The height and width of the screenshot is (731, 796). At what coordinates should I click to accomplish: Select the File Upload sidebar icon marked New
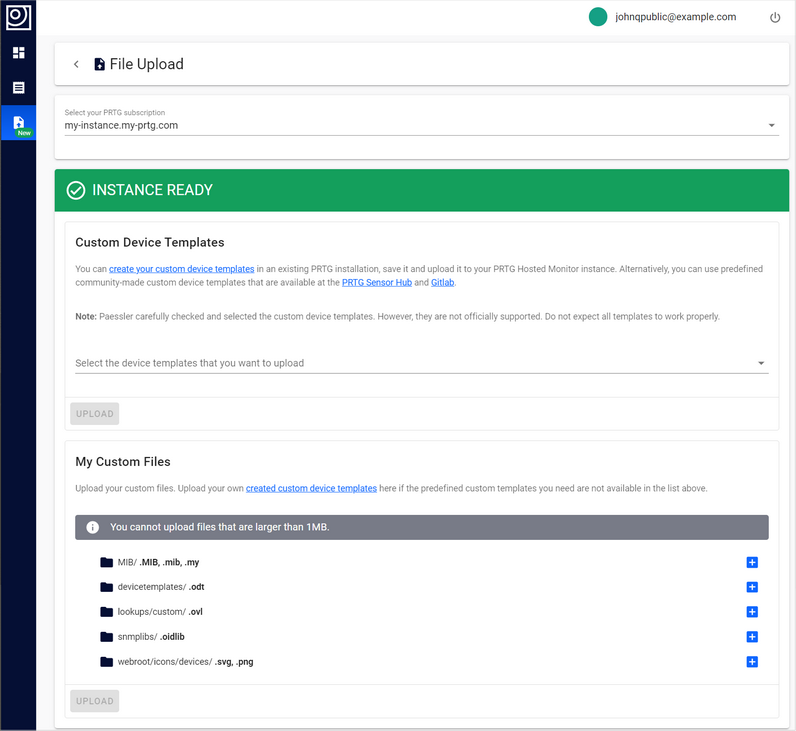click(x=18, y=123)
